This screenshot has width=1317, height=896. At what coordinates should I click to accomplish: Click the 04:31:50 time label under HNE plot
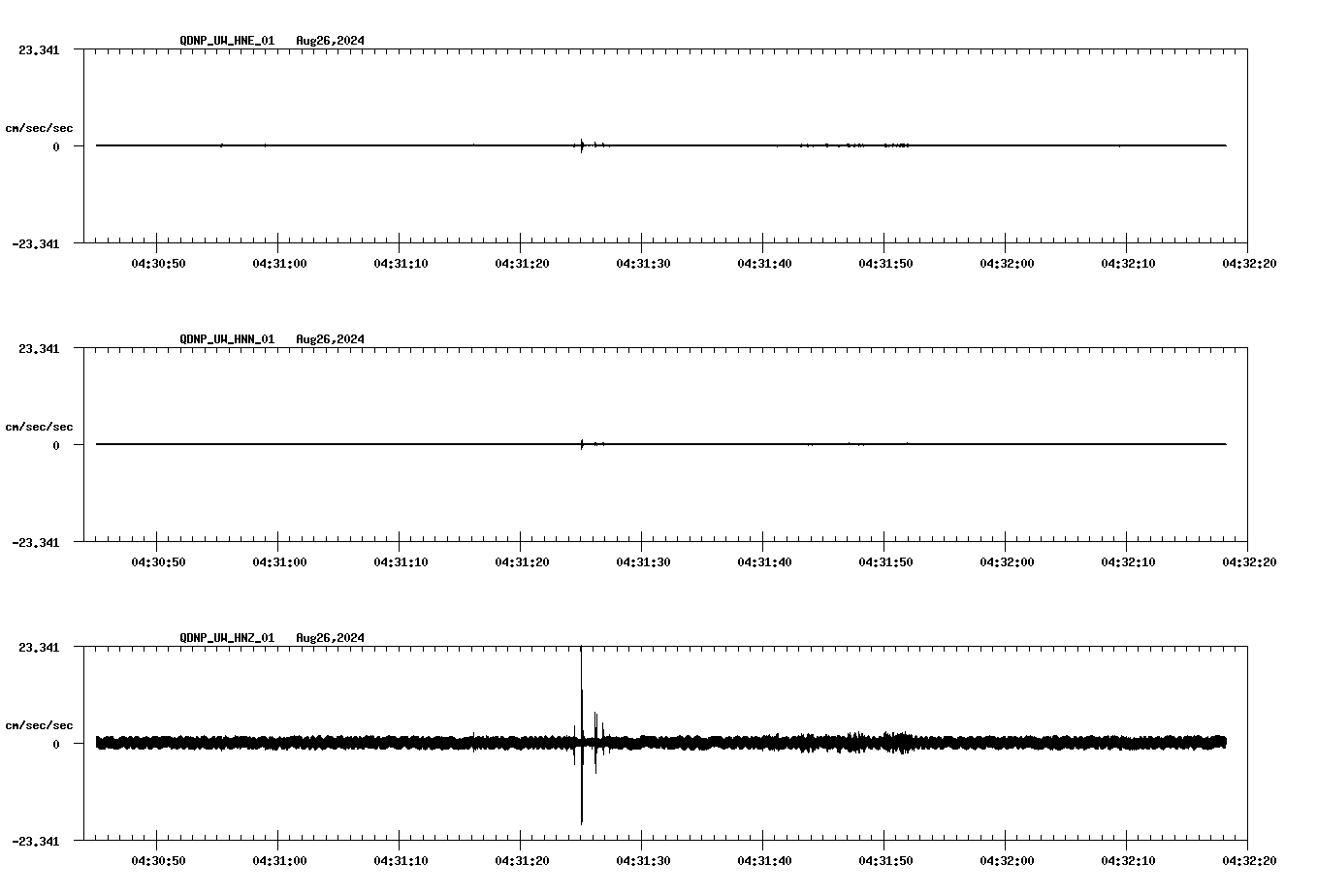pos(885,264)
